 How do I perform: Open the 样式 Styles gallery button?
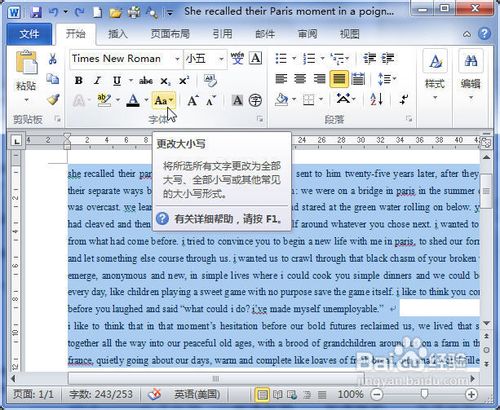point(435,76)
